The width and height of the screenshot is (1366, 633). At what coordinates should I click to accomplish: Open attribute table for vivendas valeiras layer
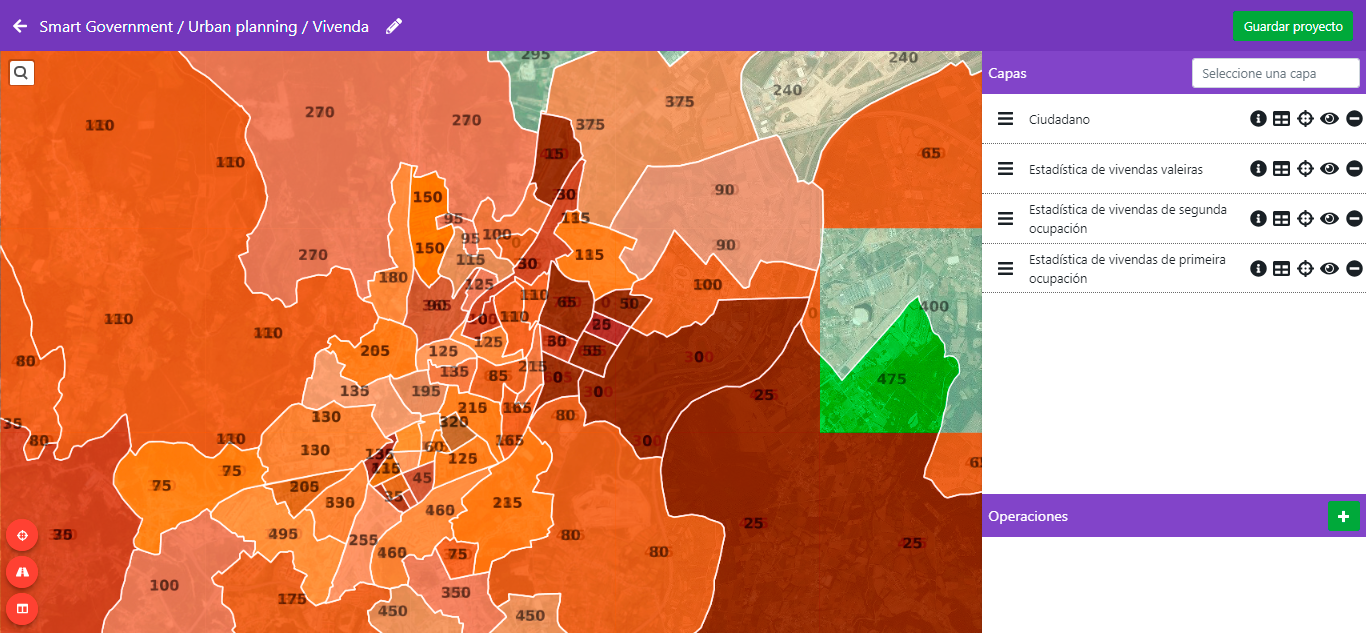pyautogui.click(x=1281, y=169)
